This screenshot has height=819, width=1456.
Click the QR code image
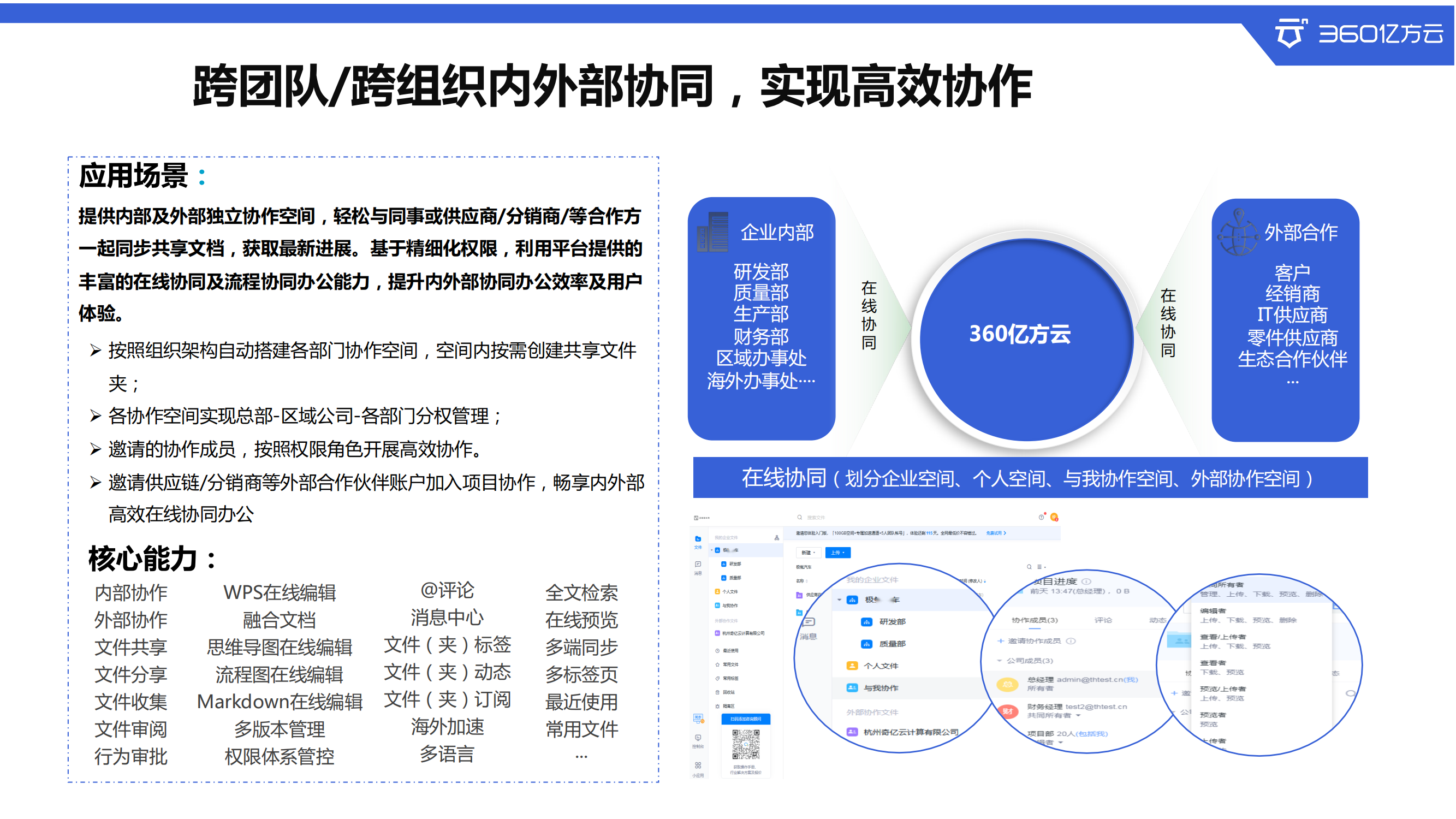tap(746, 744)
